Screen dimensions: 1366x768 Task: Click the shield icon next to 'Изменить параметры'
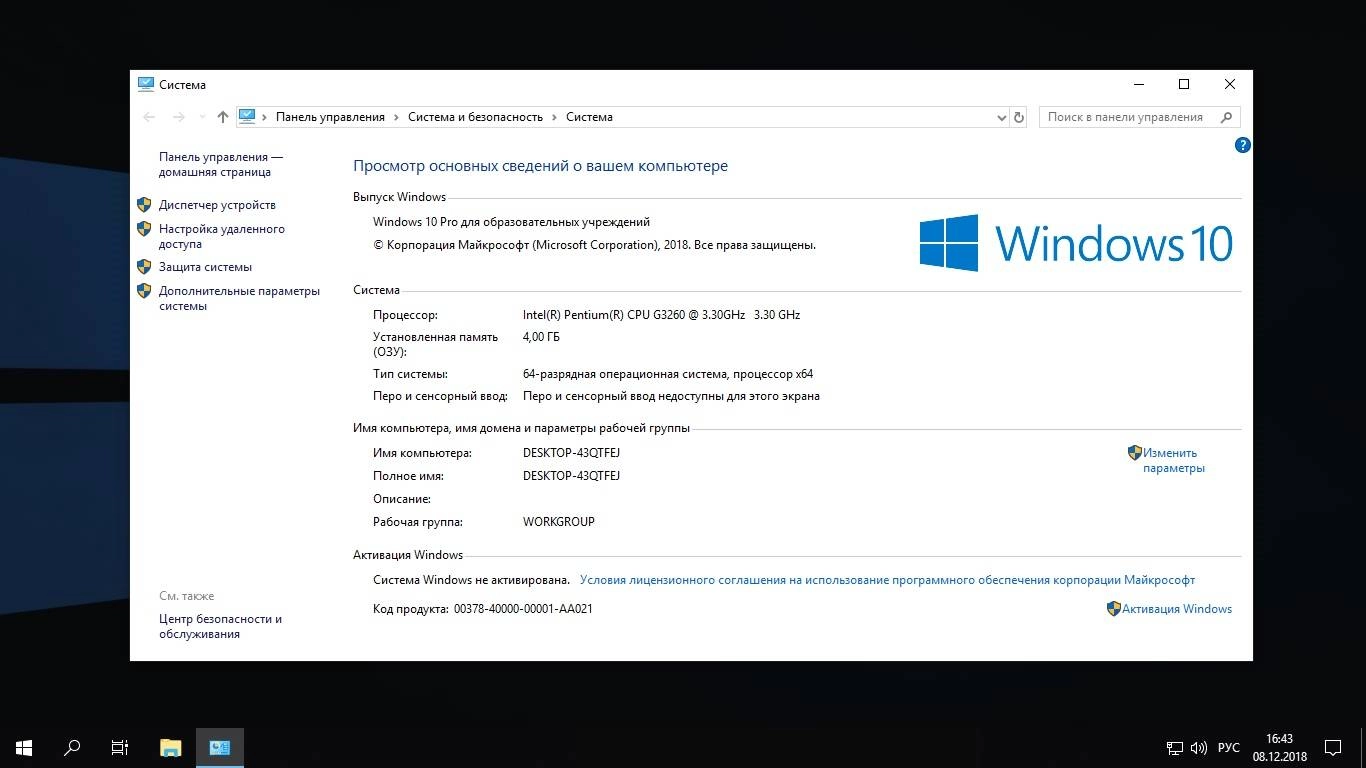[1134, 453]
